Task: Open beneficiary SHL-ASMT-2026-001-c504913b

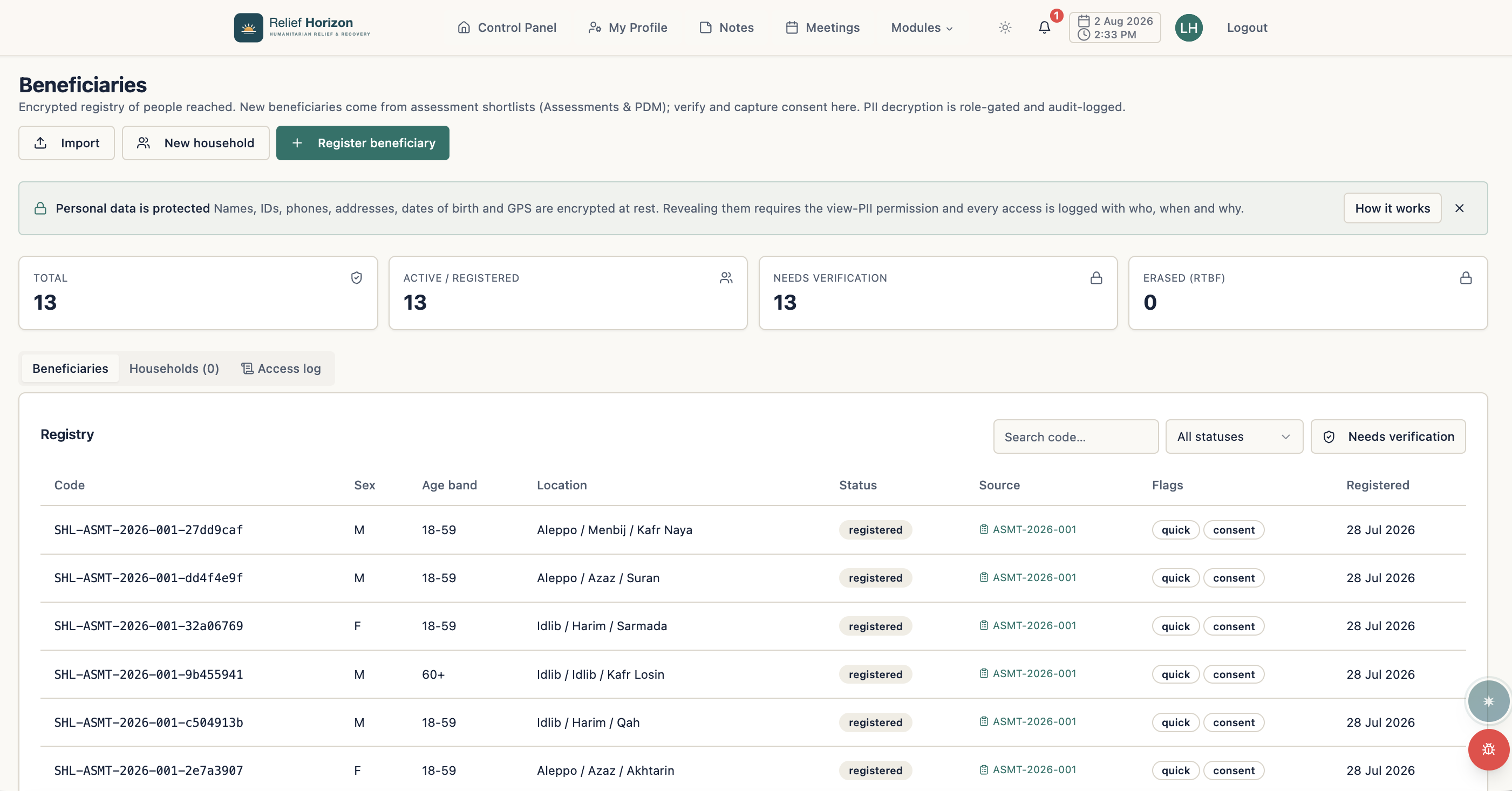Action: 148,722
